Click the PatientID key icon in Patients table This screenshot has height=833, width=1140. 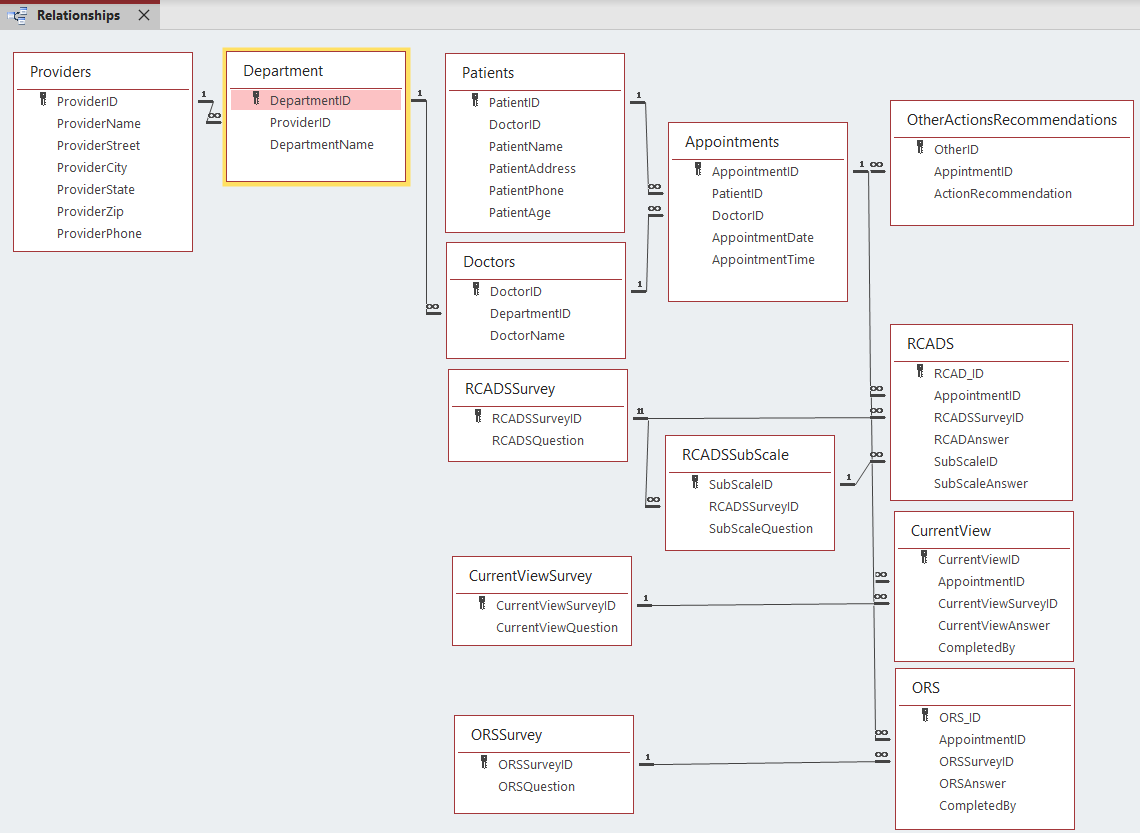pos(475,101)
